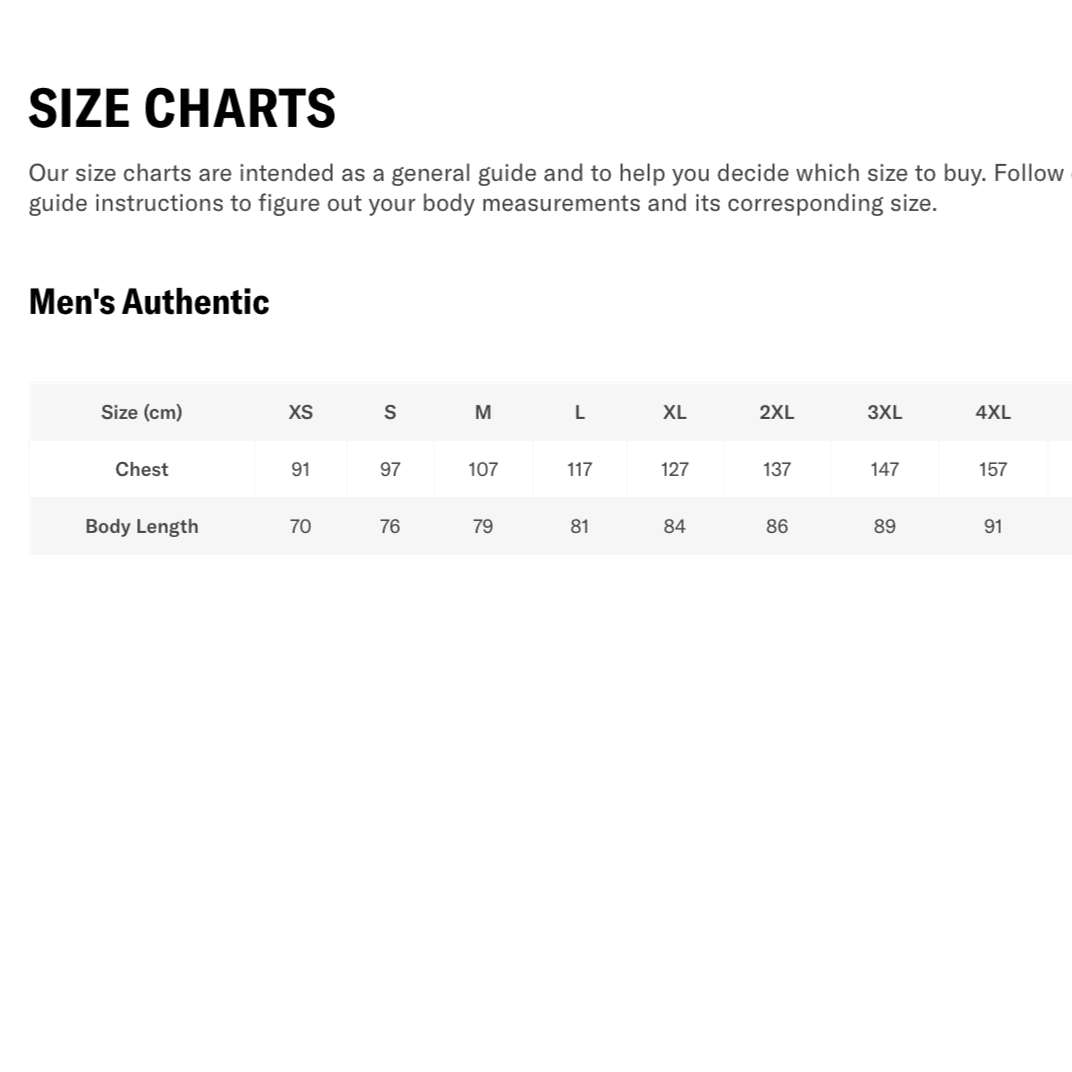
Task: Click the chest value 97 for size S
Action: 390,469
